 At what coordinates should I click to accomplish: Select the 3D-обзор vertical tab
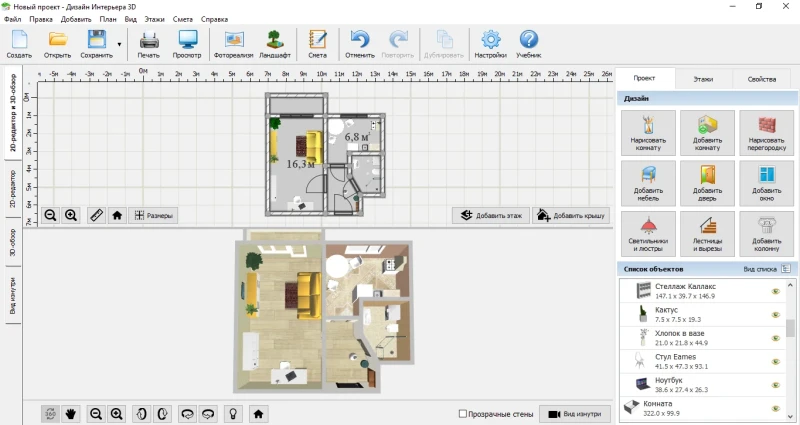[x=13, y=242]
